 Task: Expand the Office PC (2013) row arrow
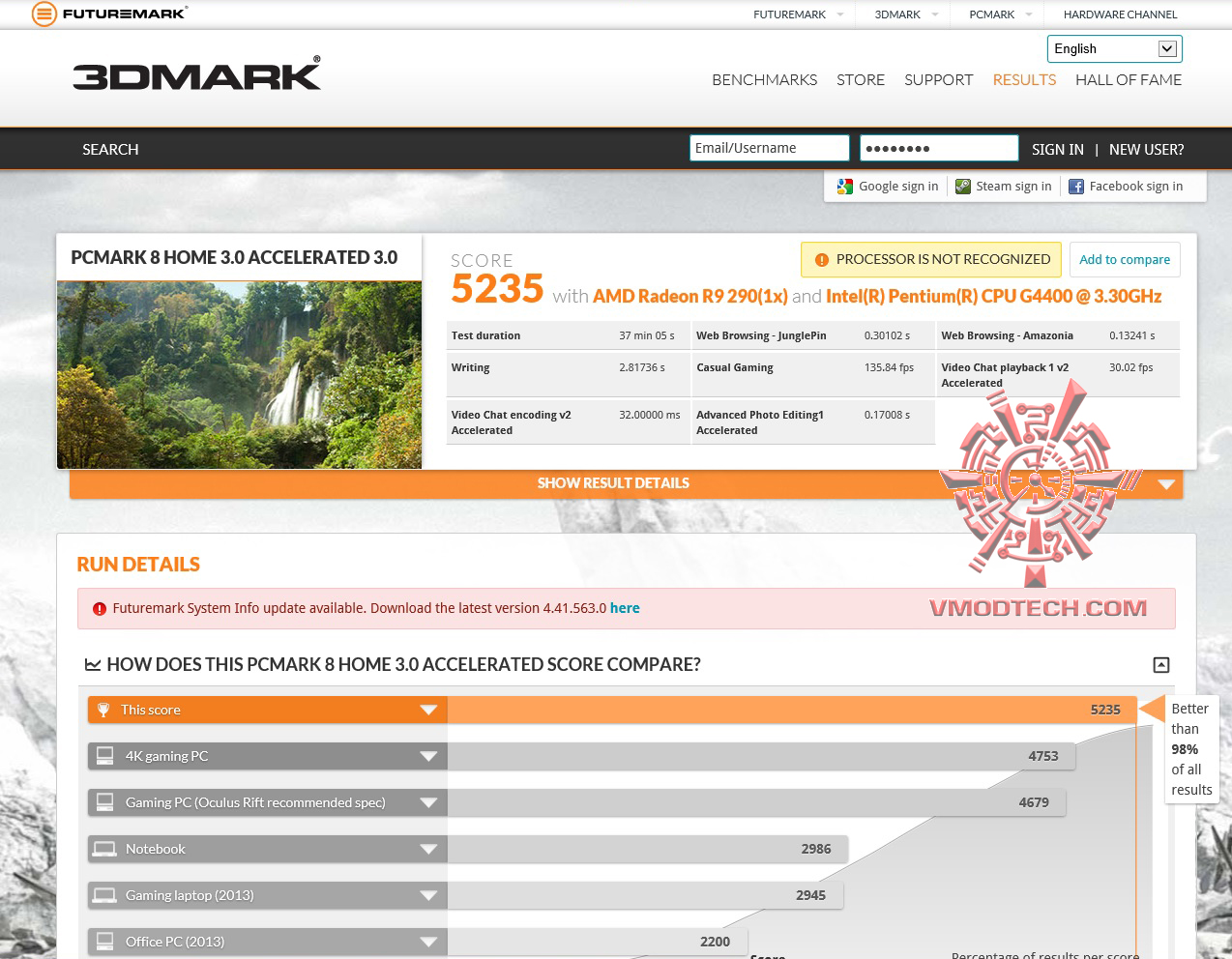click(x=428, y=943)
